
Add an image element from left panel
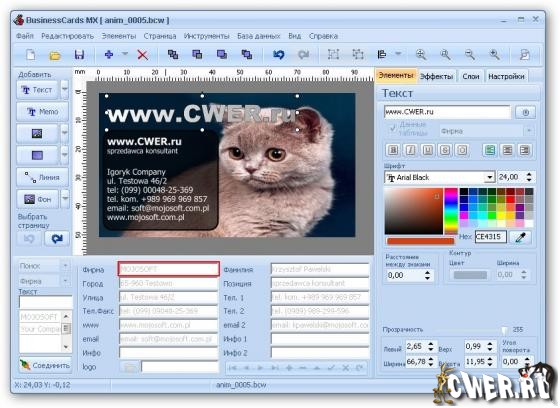[x=37, y=134]
